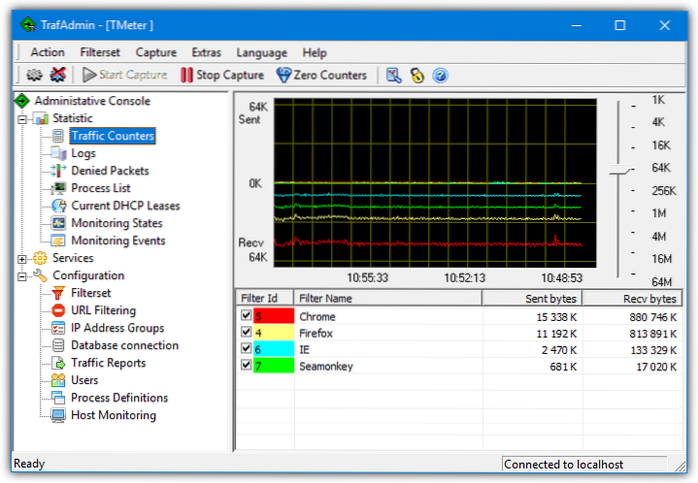
Task: Open Database connection icon in Configuration
Action: pos(58,346)
